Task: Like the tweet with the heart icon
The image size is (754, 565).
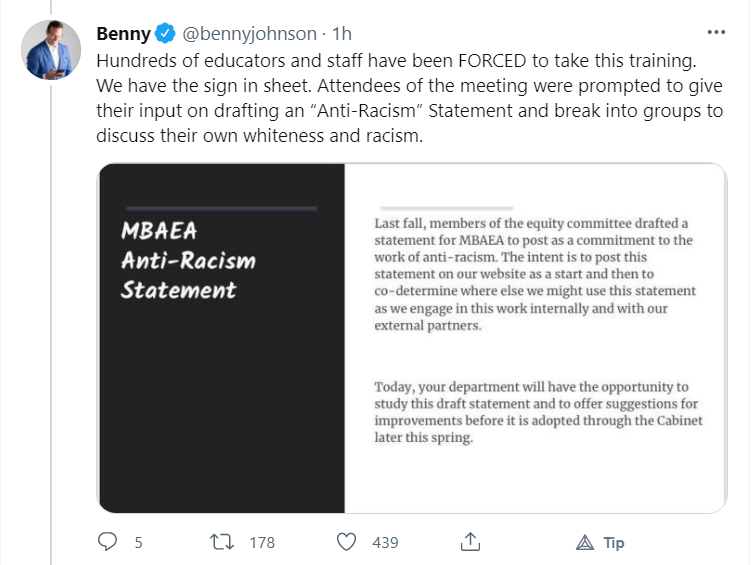Action: point(346,542)
